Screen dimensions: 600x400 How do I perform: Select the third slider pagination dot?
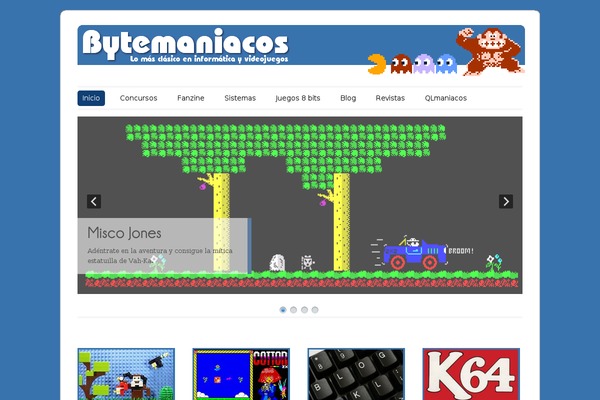coord(304,310)
